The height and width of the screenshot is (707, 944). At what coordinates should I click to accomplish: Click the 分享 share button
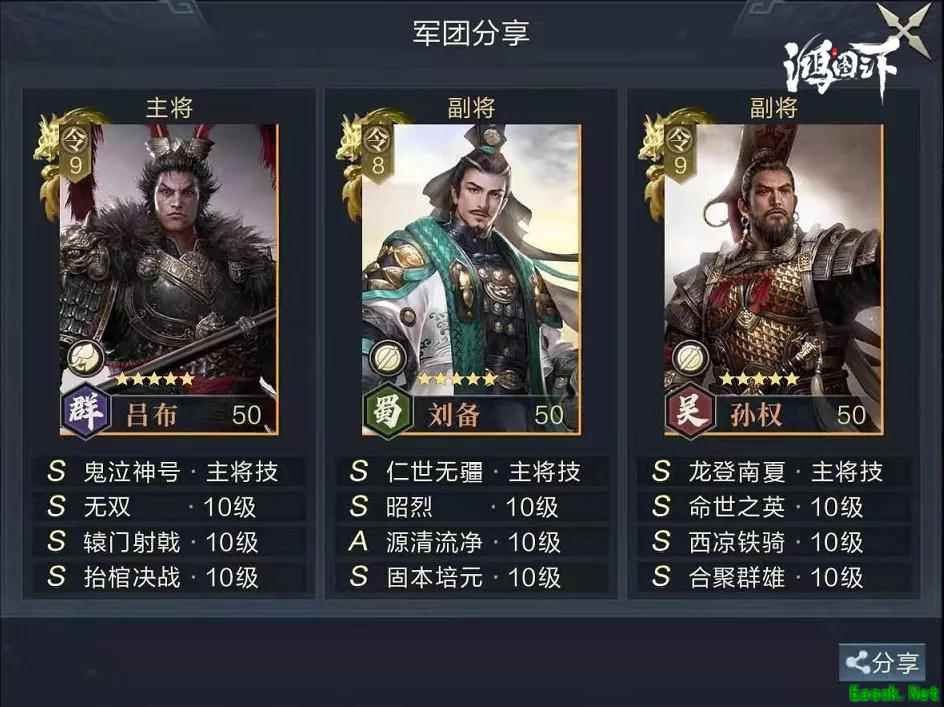[x=882, y=662]
